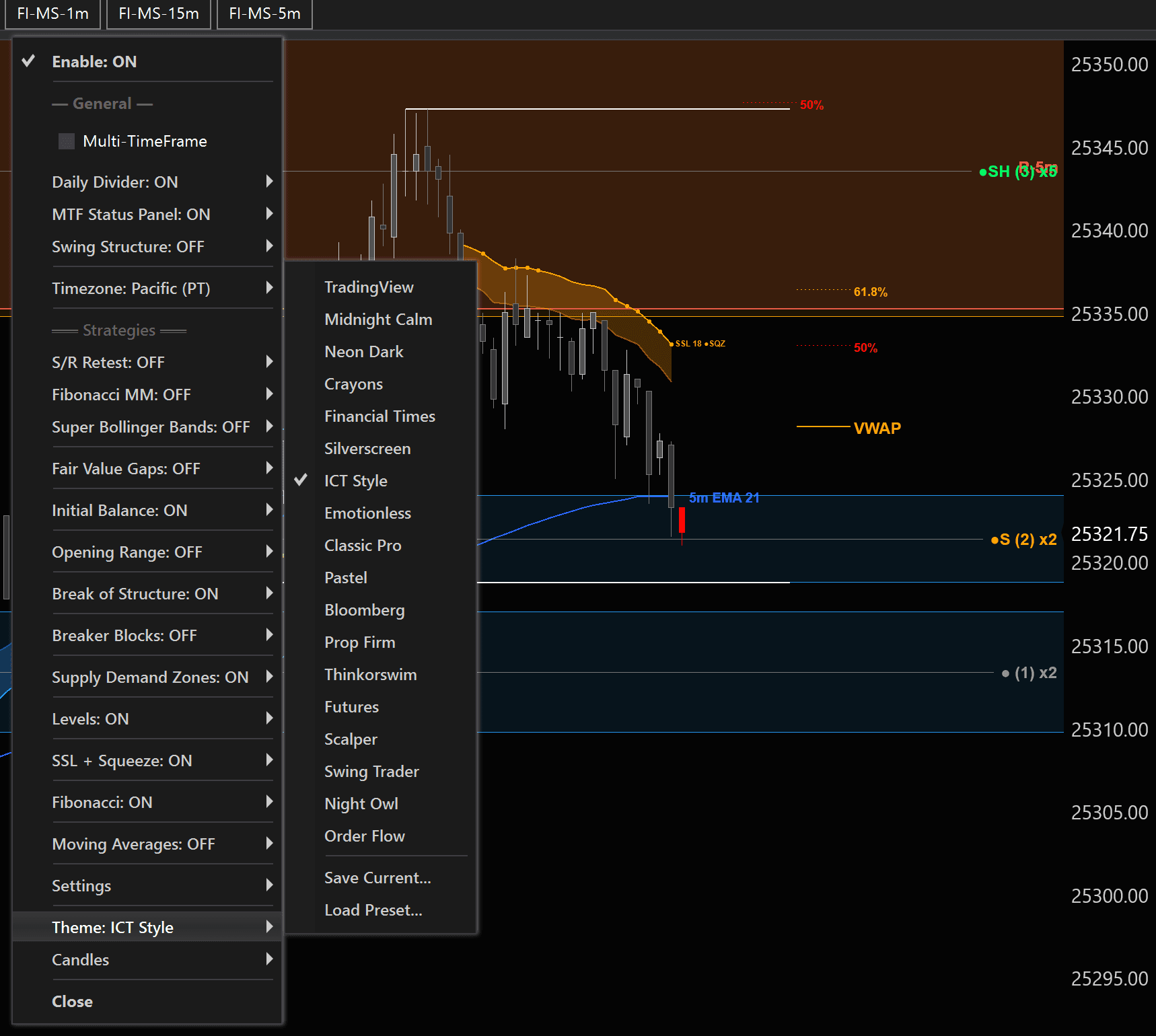1156x1036 pixels.
Task: Toggle the Enable: ON checkmark
Action: [28, 61]
